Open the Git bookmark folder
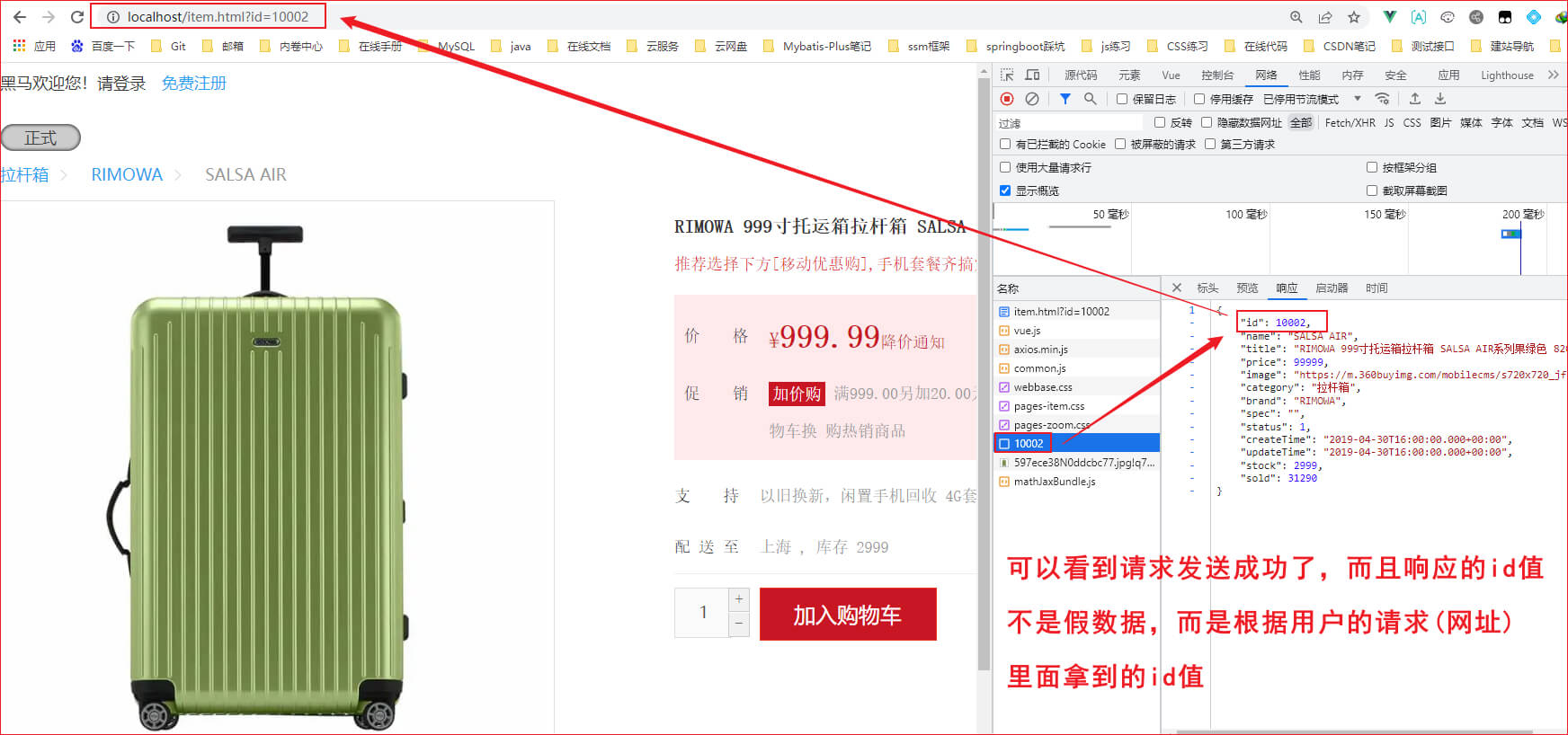Image resolution: width=1568 pixels, height=735 pixels. click(x=169, y=46)
